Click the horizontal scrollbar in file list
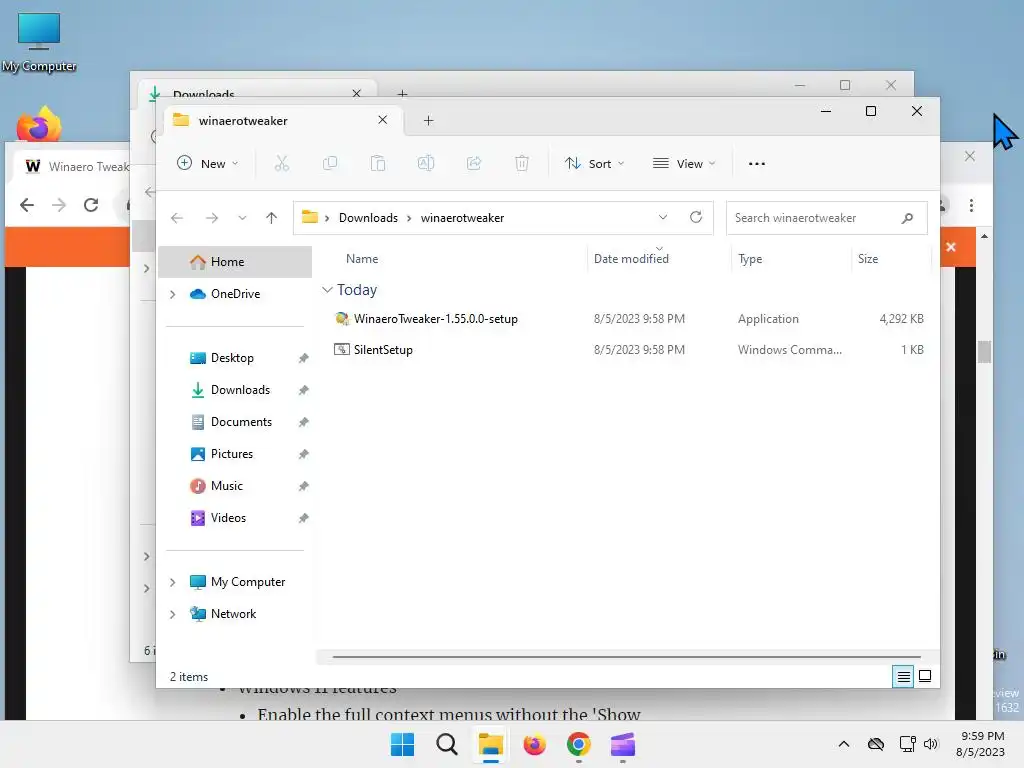 click(x=626, y=657)
